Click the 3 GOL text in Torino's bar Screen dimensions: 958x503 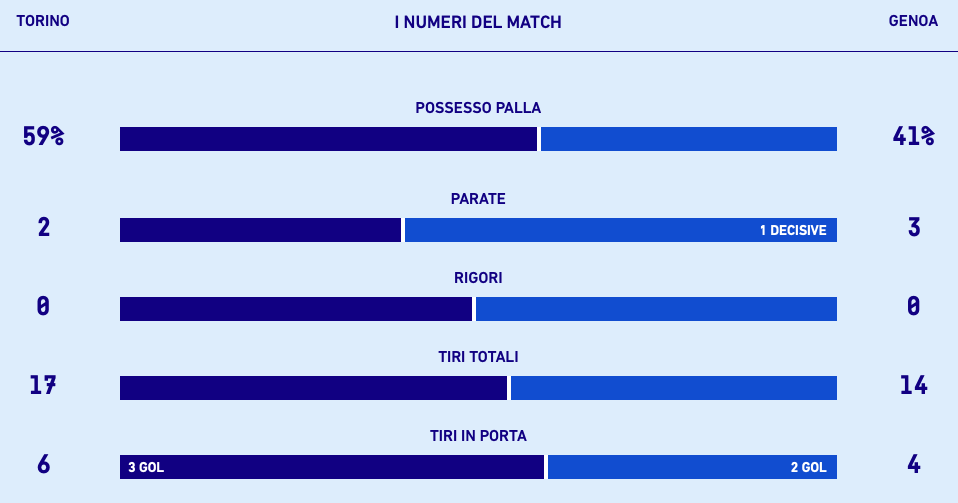click(x=146, y=467)
